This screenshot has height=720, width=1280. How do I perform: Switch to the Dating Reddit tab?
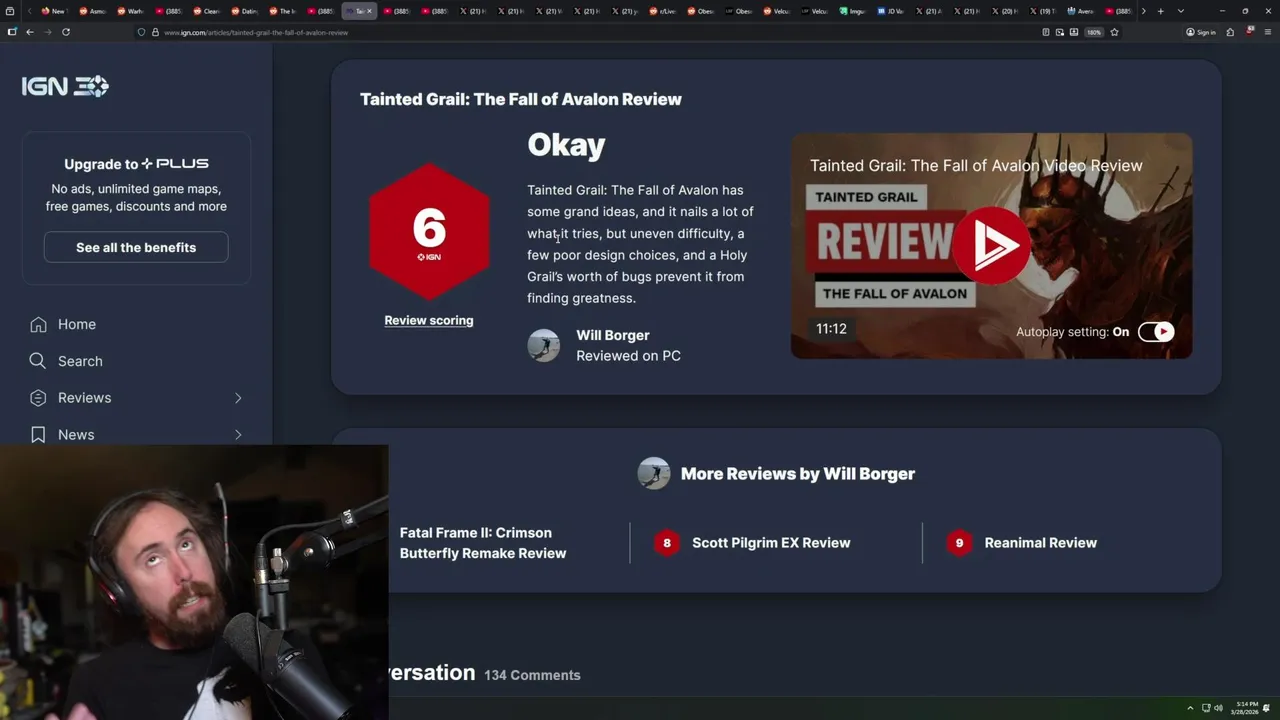tap(244, 11)
